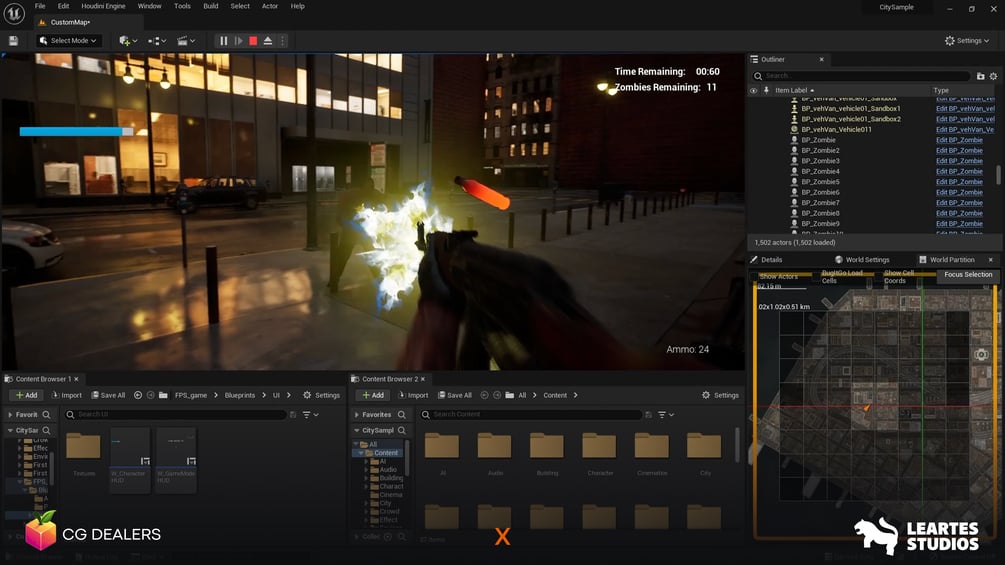Image resolution: width=1005 pixels, height=565 pixels.
Task: Open Content Browser 2 Settings
Action: point(720,395)
